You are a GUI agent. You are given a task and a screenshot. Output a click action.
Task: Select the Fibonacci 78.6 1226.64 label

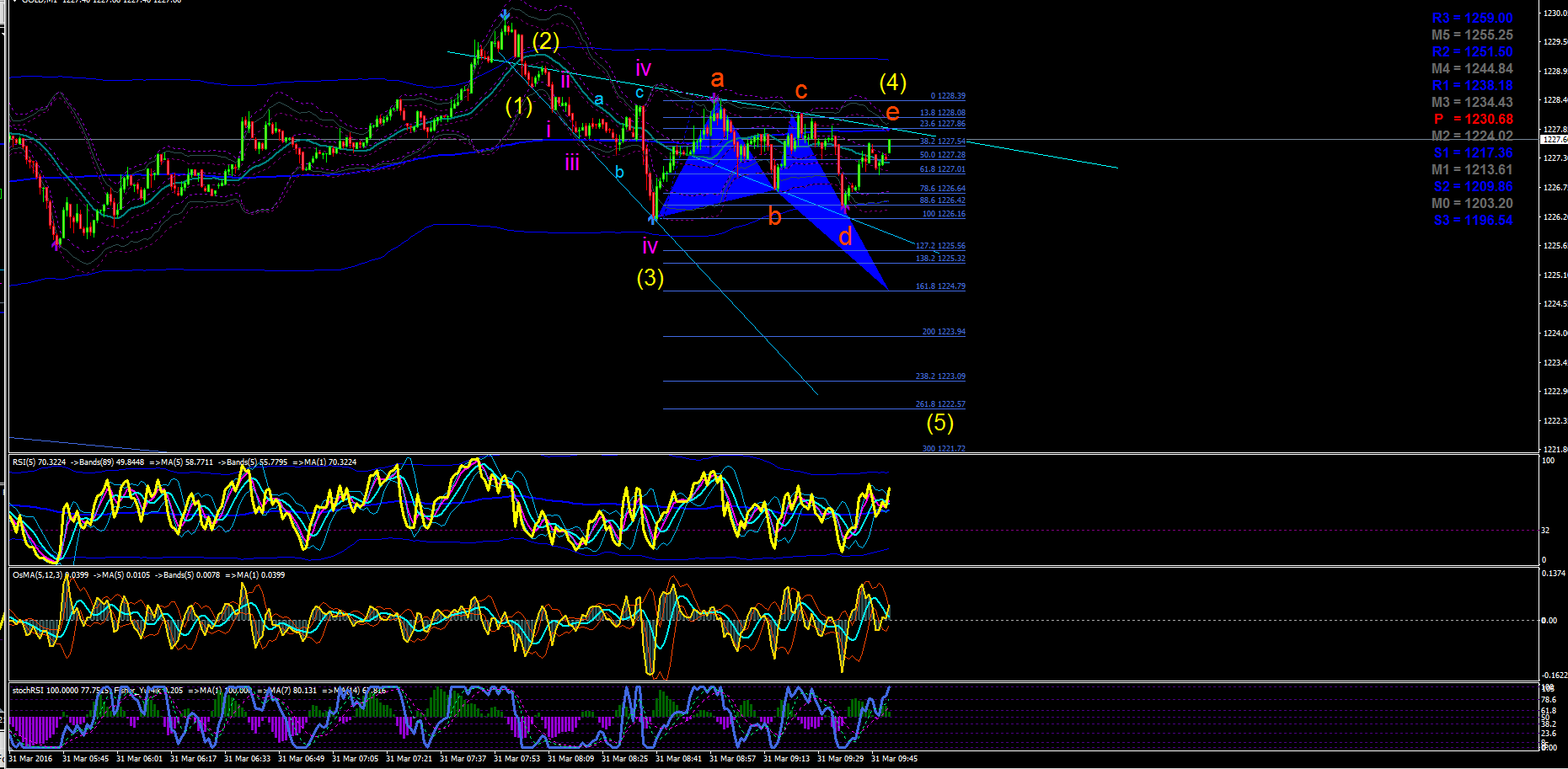(943, 189)
